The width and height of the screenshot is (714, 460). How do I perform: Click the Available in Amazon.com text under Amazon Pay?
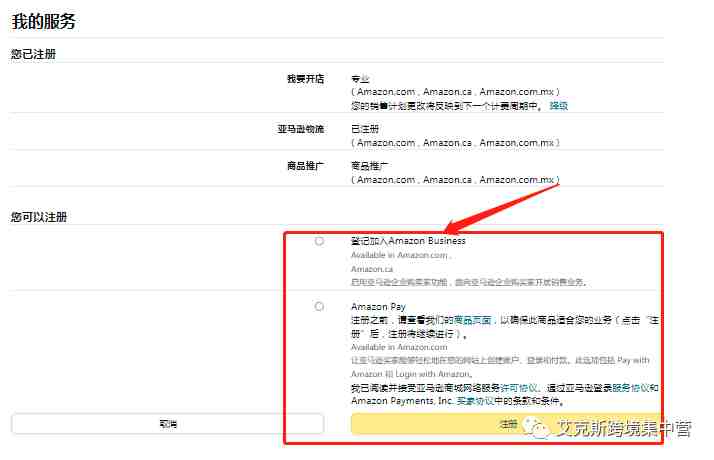[399, 347]
